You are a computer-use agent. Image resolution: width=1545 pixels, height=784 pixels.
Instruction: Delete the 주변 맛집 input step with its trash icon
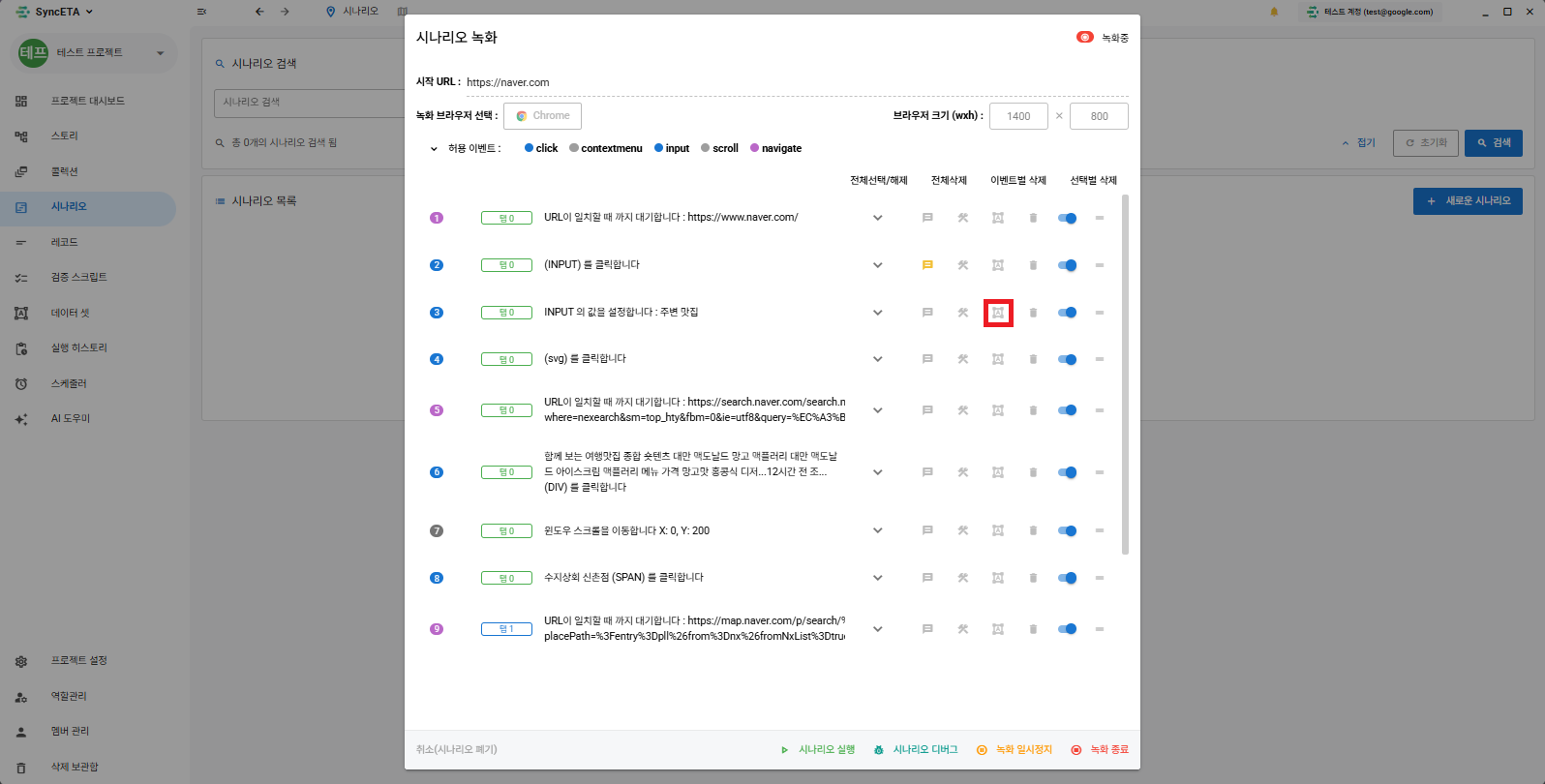1033,313
